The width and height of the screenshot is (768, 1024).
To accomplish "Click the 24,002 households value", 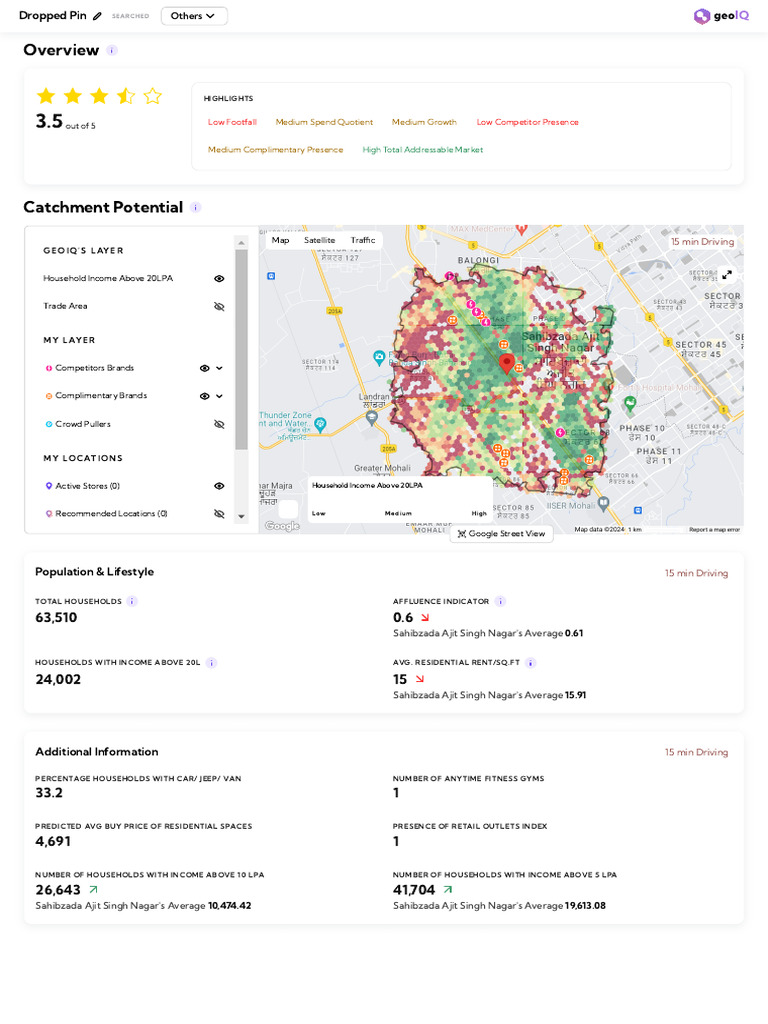I will point(58,679).
